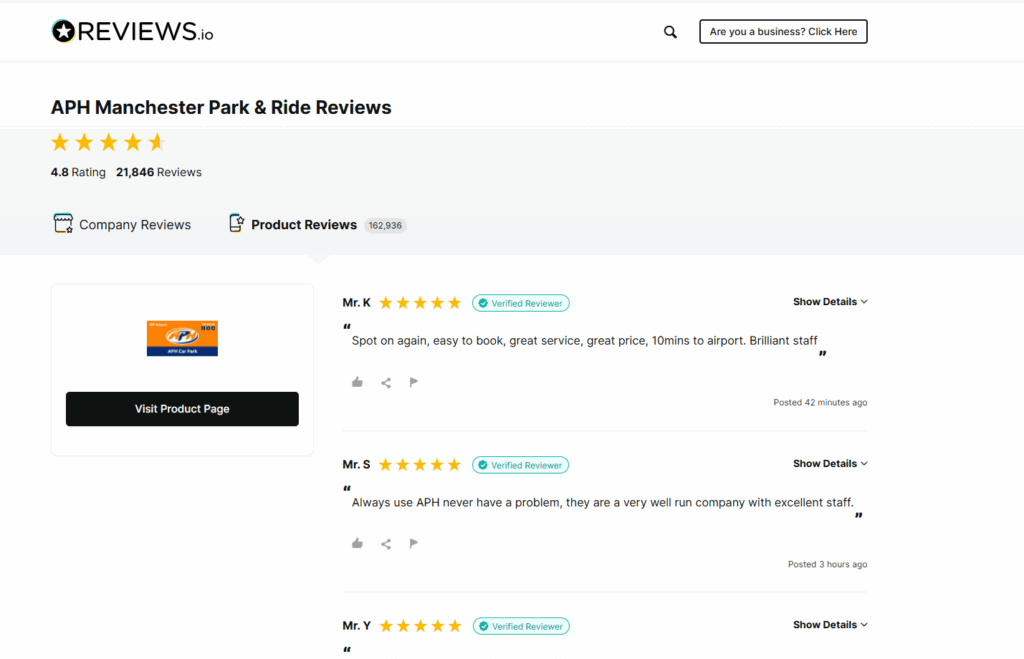
Task: Click the 4.8 star rating display
Action: click(108, 142)
